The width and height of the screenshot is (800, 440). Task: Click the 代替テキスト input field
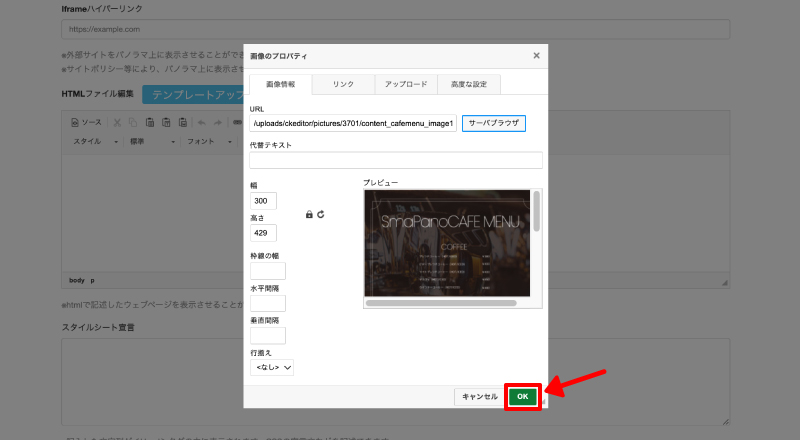396,160
